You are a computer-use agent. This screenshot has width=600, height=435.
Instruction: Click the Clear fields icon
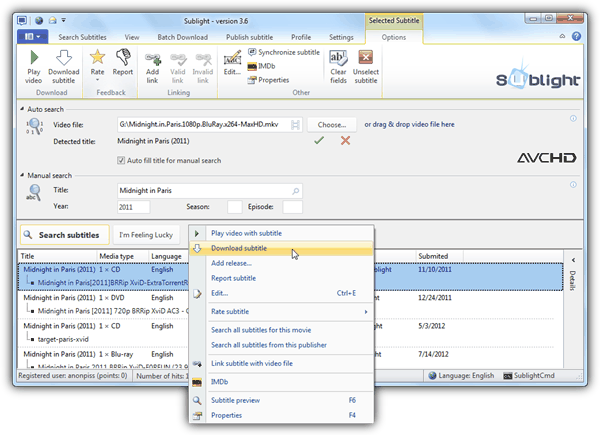tap(338, 58)
